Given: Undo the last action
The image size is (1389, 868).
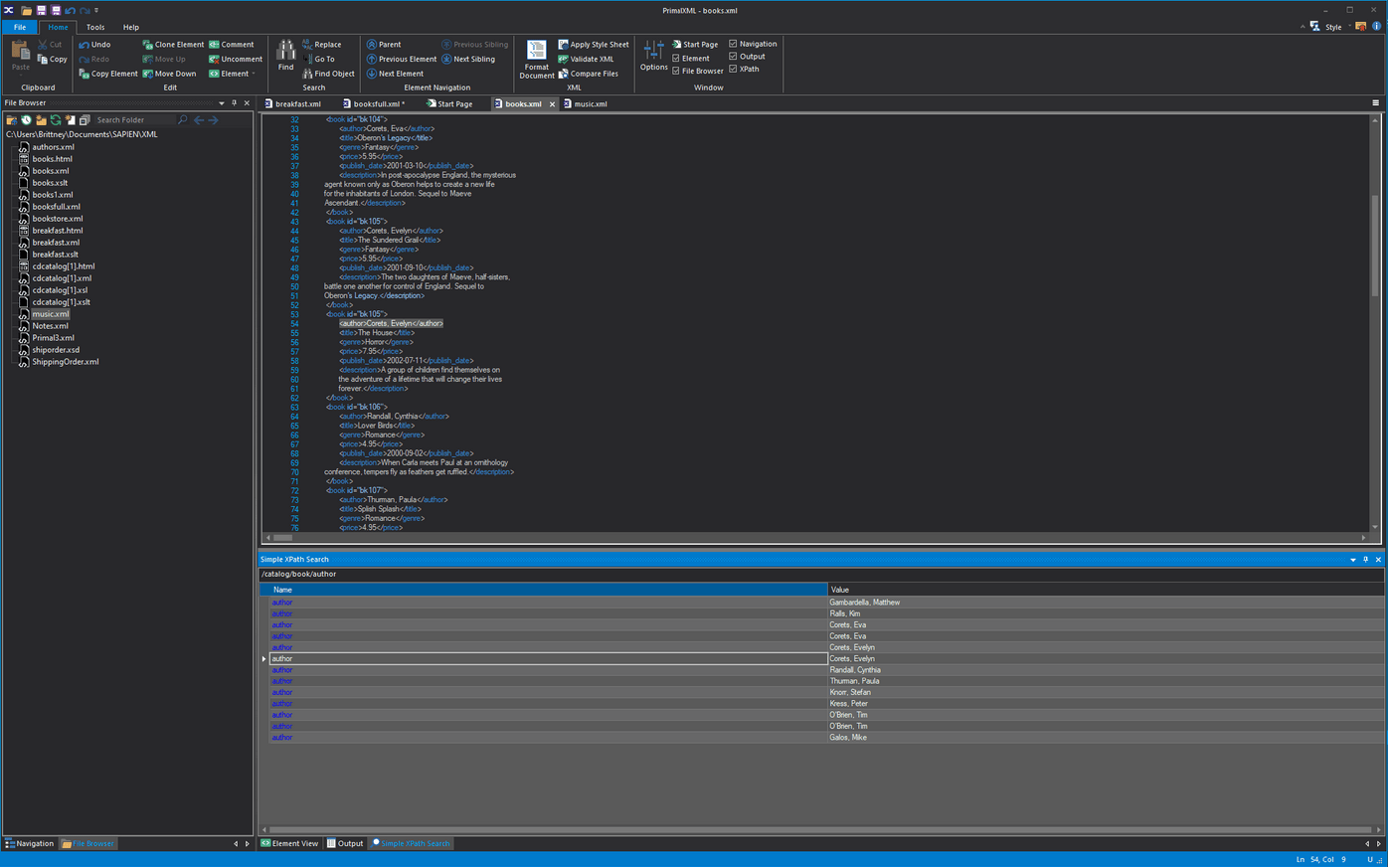Looking at the screenshot, I should (94, 45).
